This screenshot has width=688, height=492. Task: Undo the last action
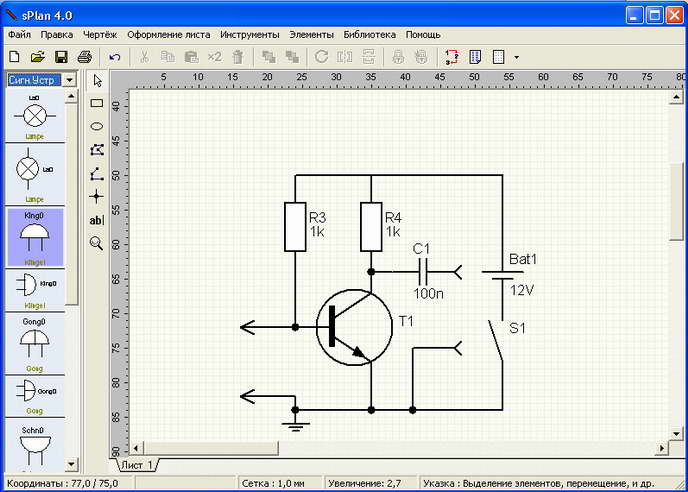(115, 57)
